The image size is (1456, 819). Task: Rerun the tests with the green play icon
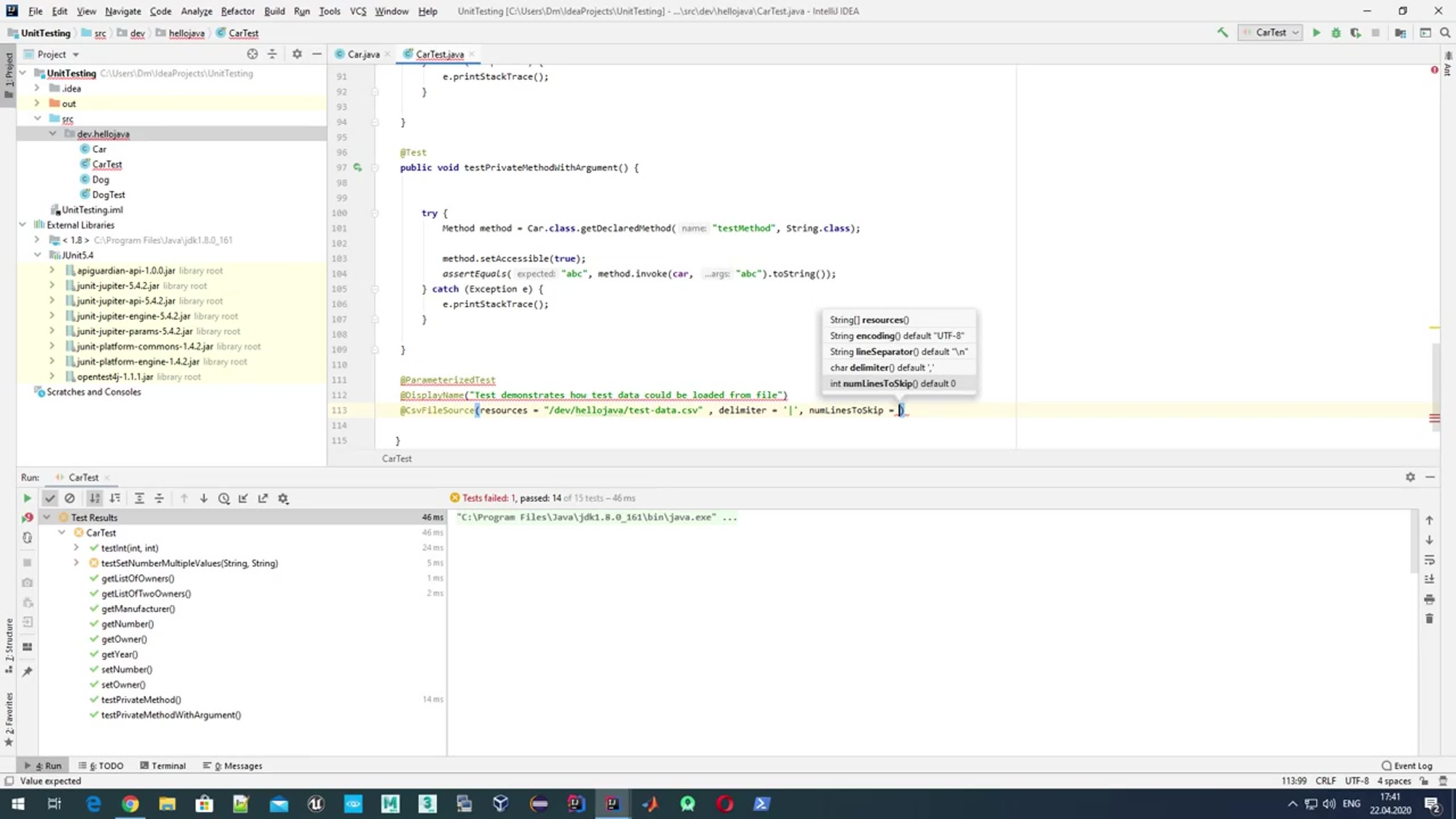click(27, 498)
